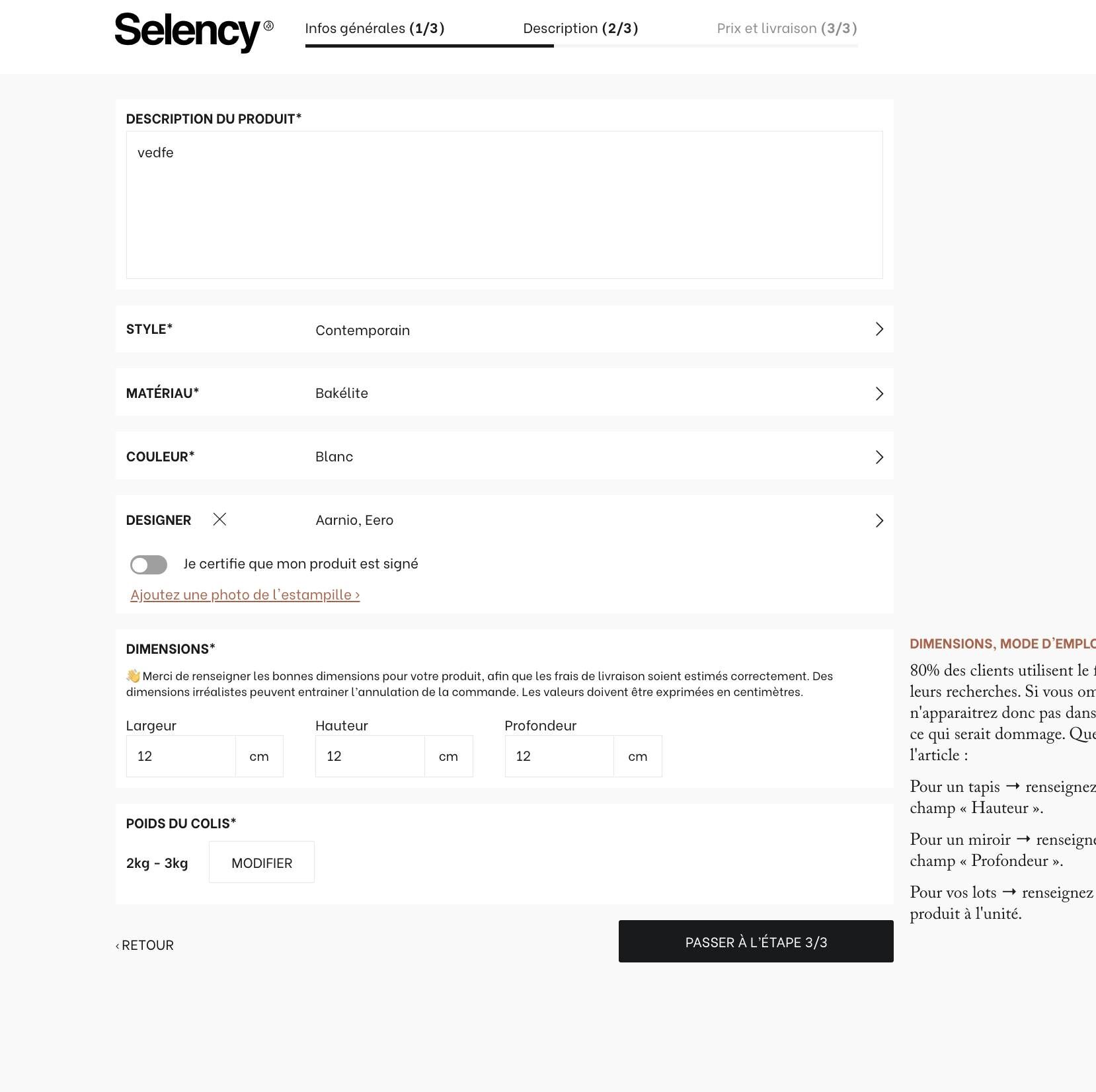Viewport: 1096px width, 1092px height.
Task: Click the Modifier parcel weight button
Action: [261, 863]
